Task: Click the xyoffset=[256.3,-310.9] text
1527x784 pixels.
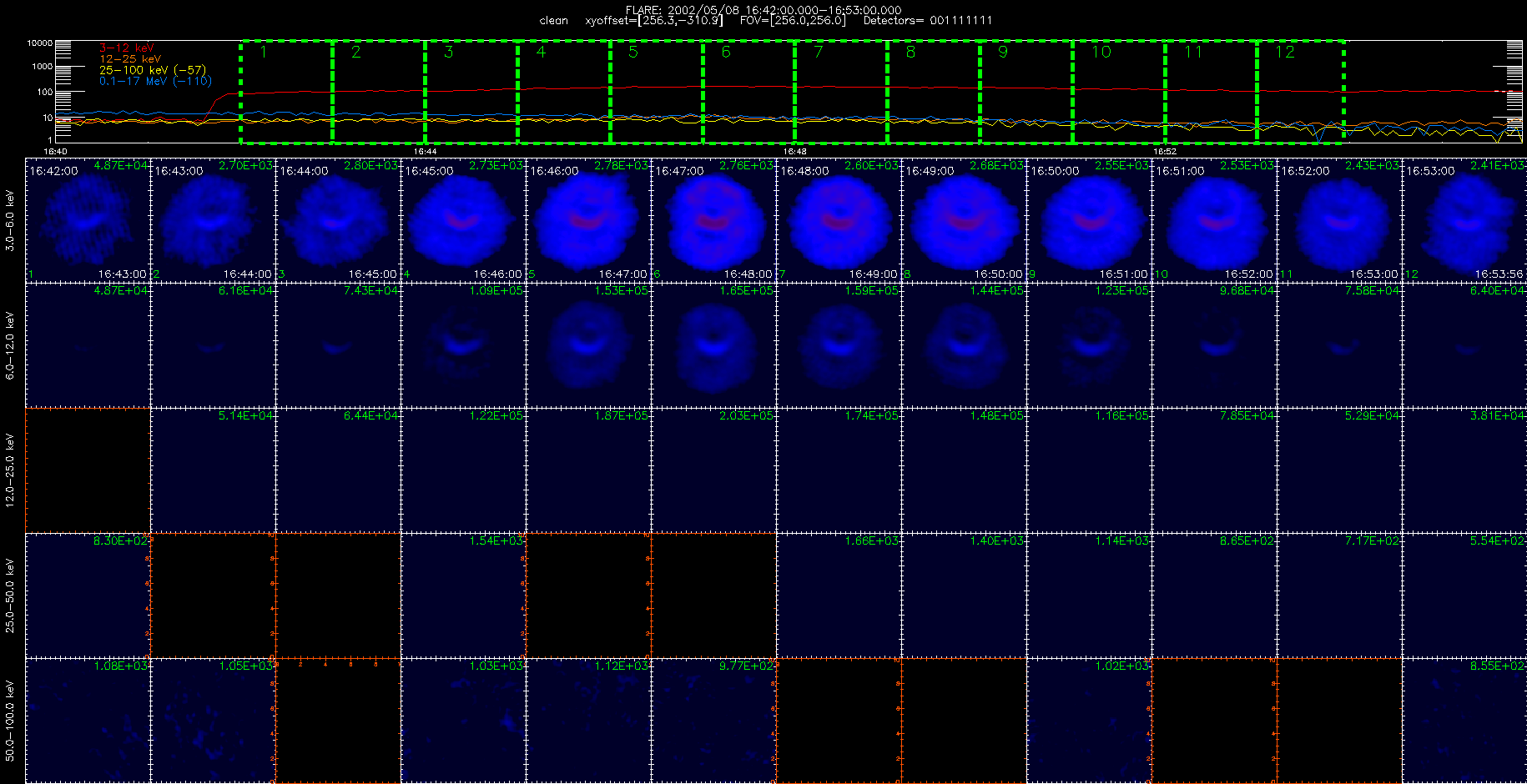Action: 654,21
